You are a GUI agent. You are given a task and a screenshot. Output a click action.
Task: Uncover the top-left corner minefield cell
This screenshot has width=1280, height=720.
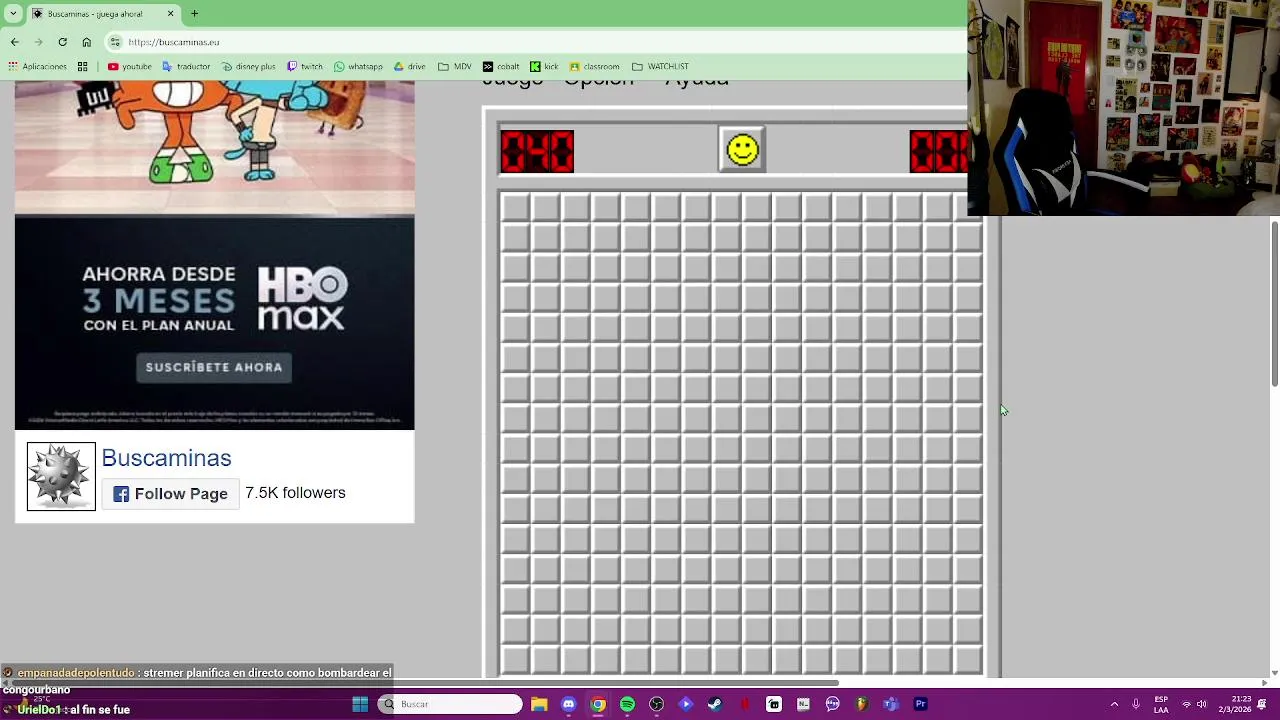click(515, 207)
